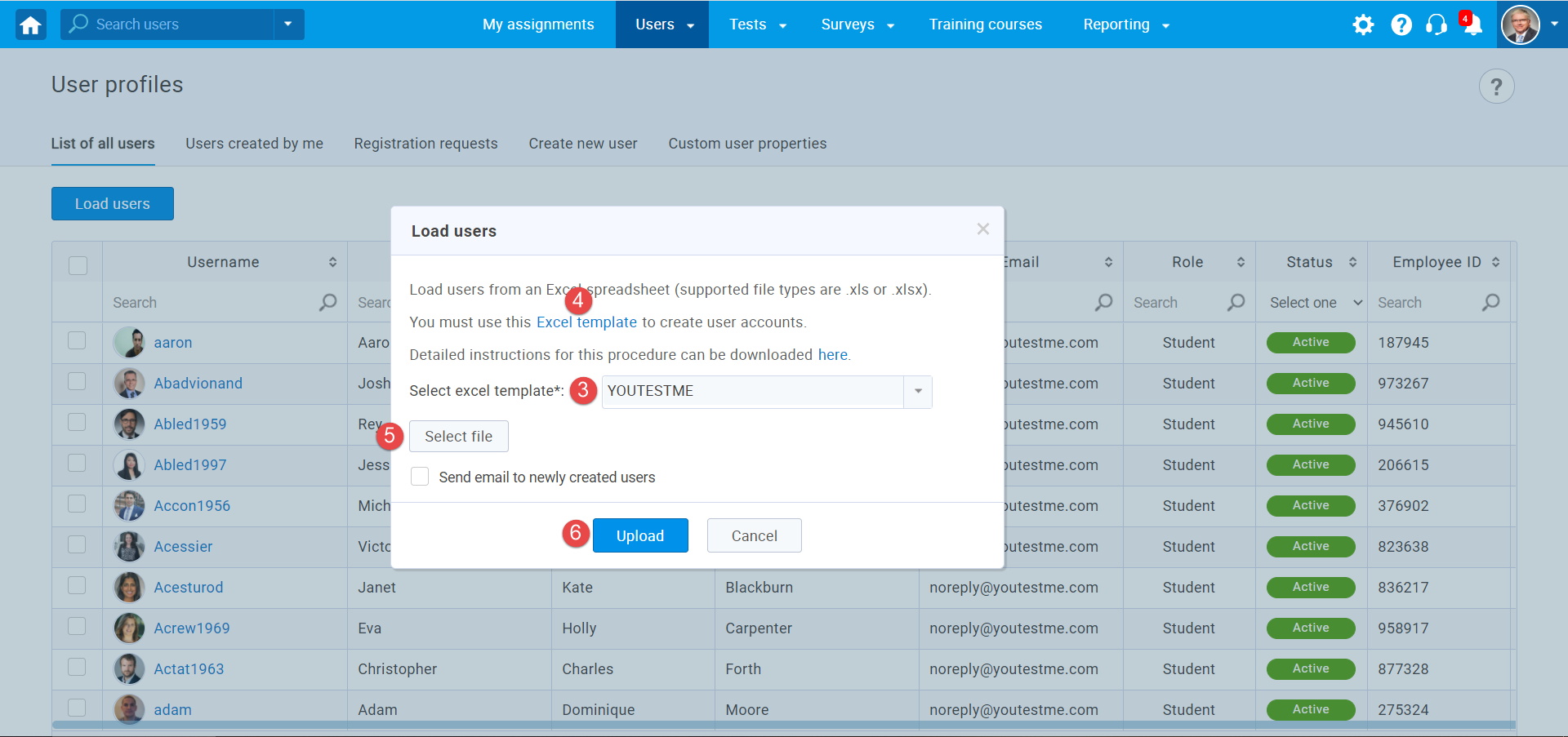
Task: Close the Load users dialog
Action: tap(982, 229)
